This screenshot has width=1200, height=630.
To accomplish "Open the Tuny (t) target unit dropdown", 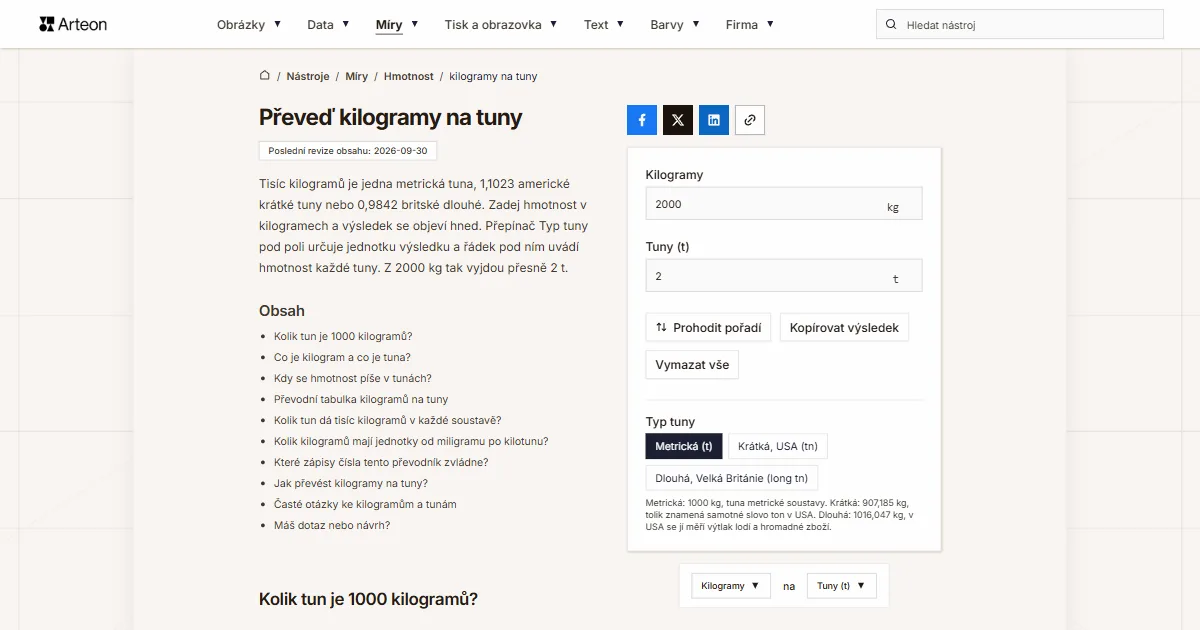I will 842,586.
